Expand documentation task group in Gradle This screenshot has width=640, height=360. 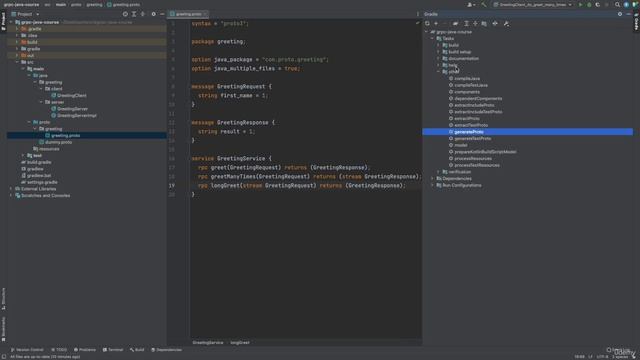(x=439, y=58)
